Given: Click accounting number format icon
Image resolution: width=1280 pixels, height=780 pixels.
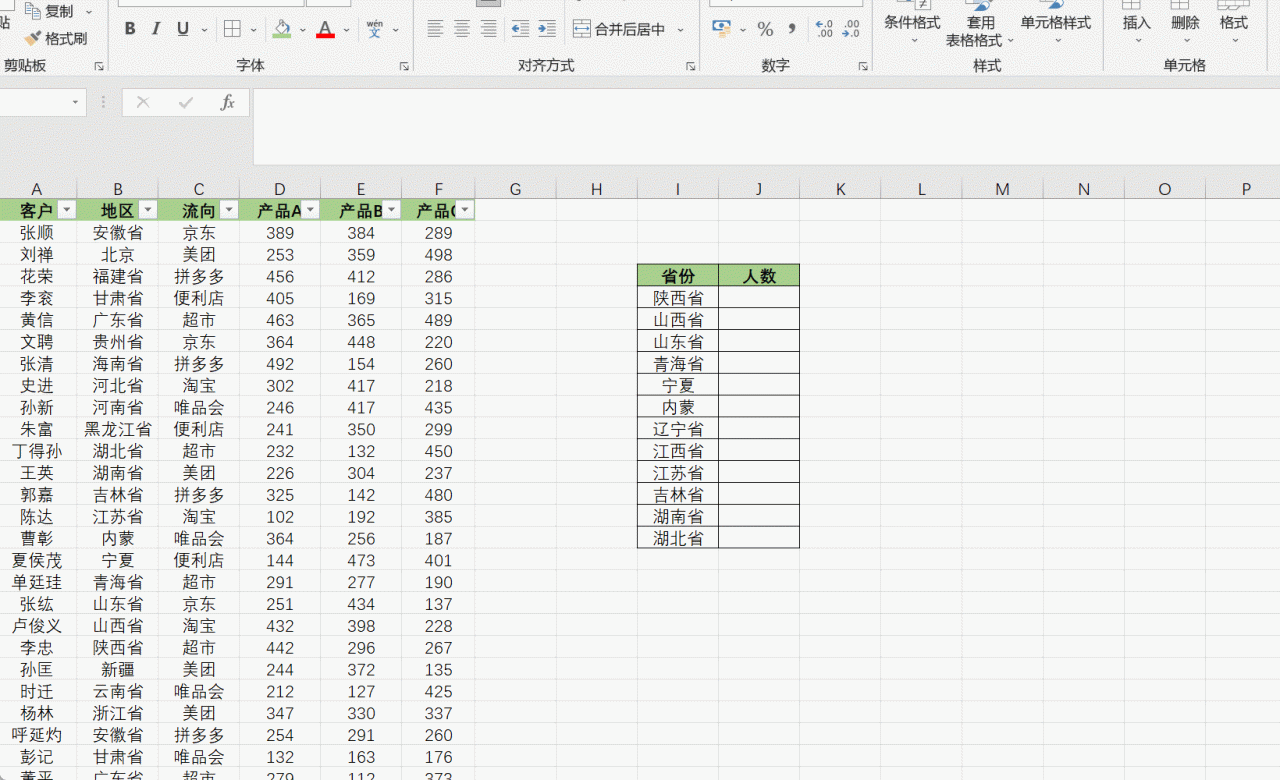Looking at the screenshot, I should coord(721,29).
